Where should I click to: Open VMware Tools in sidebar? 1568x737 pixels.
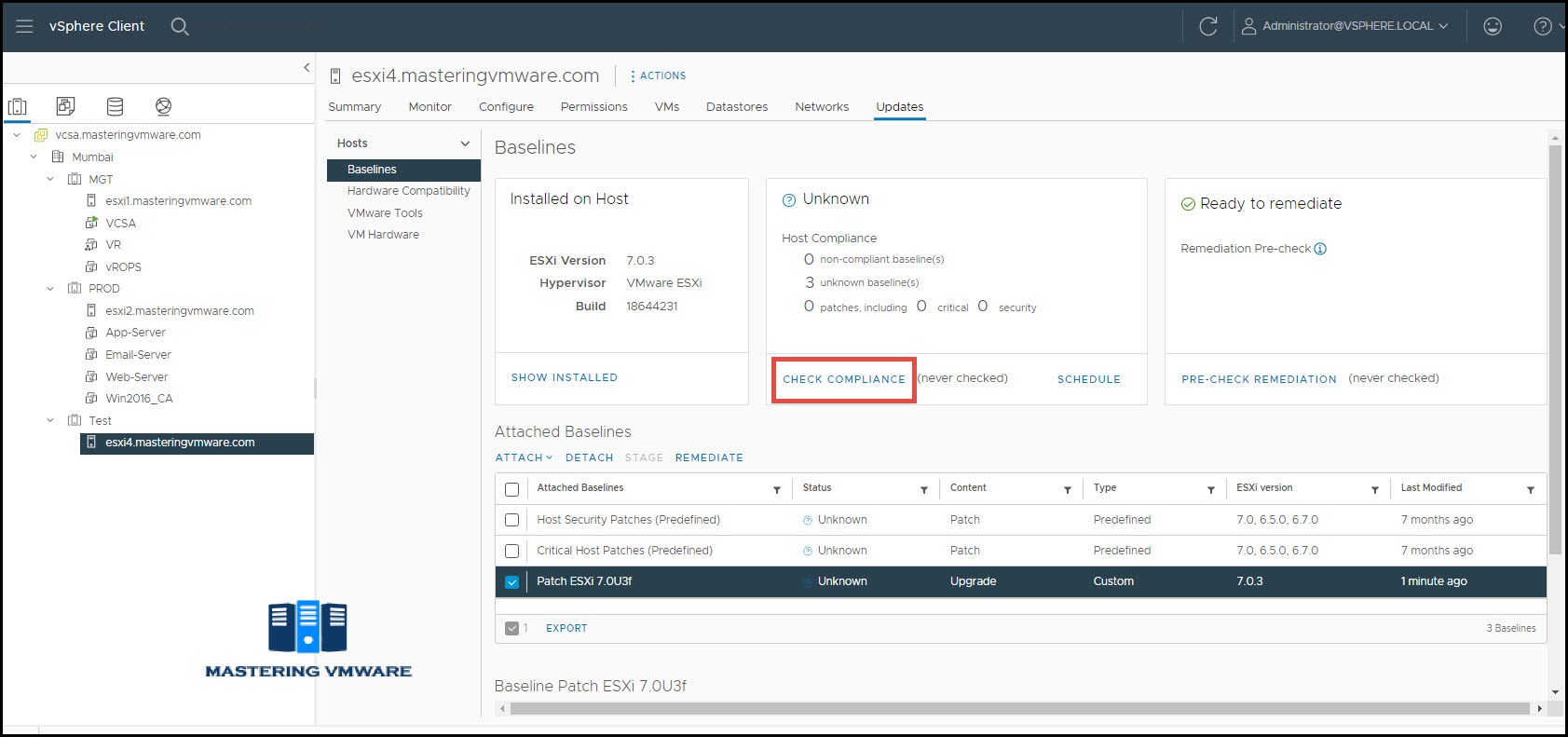click(385, 213)
